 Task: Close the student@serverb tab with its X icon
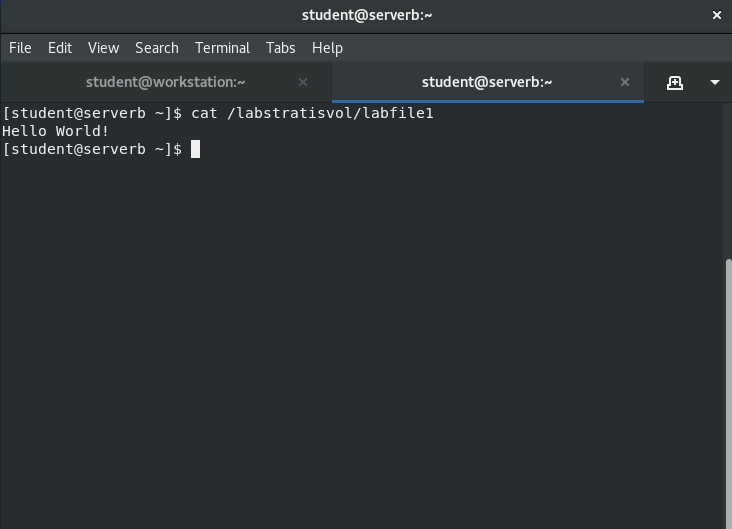pos(625,82)
